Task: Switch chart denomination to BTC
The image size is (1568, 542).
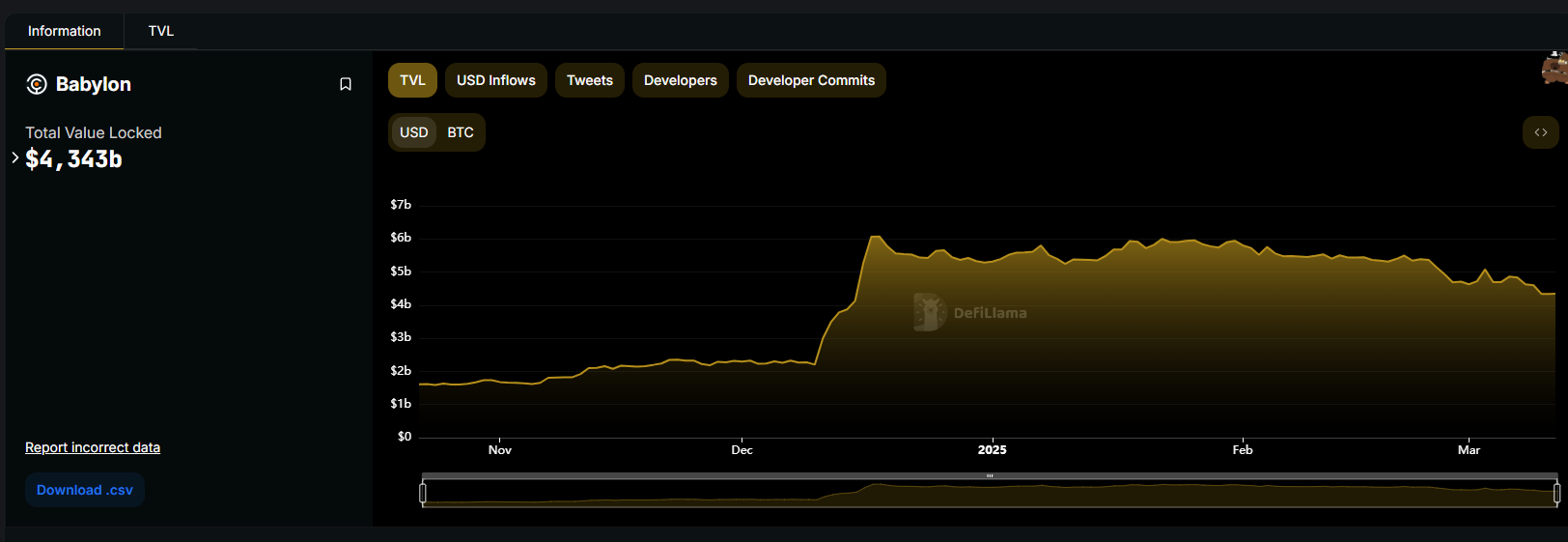Action: click(x=461, y=132)
